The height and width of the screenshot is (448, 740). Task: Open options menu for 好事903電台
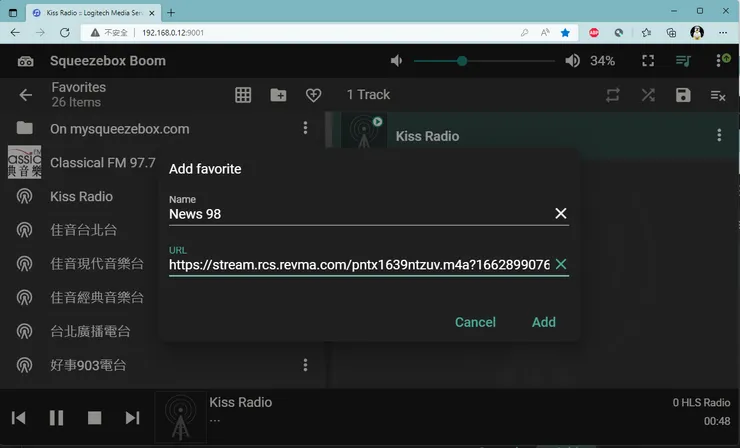305,364
